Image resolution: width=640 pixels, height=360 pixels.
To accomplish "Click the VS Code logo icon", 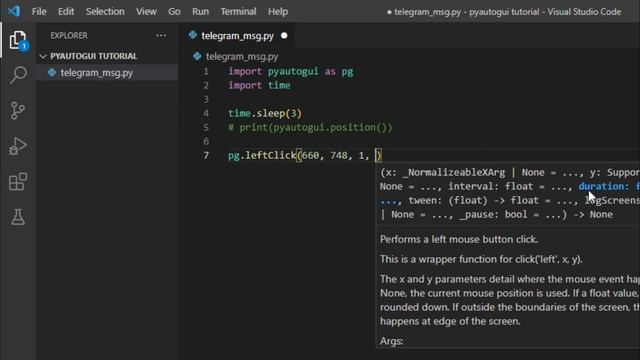I will 14,11.
